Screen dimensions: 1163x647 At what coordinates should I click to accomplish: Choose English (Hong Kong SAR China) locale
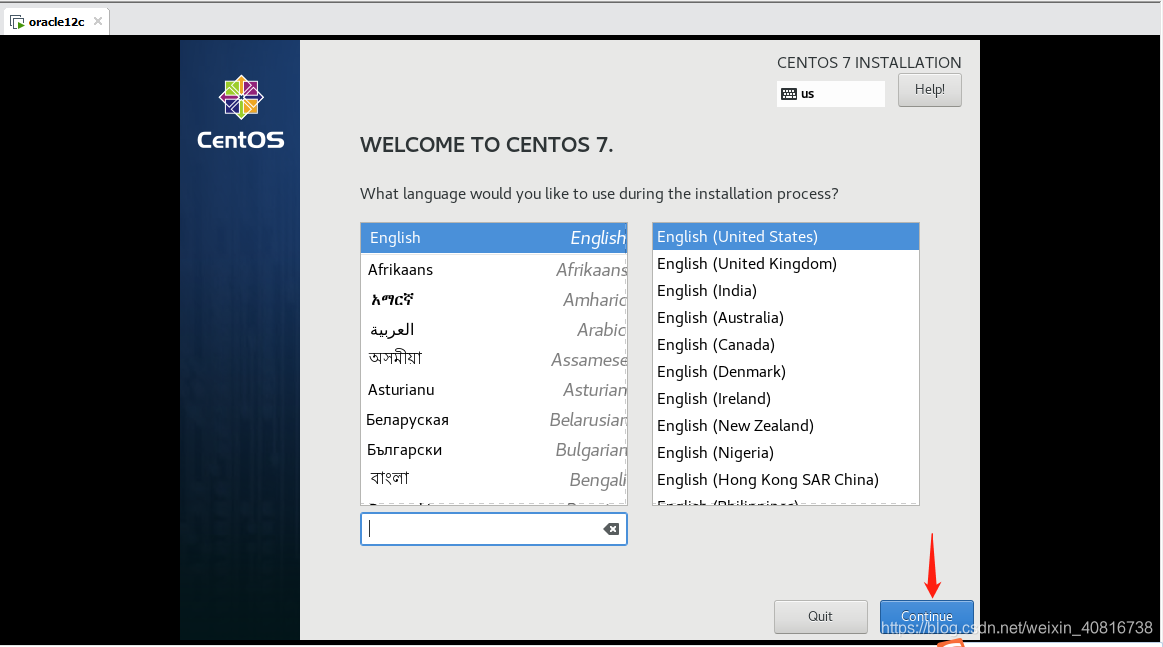coord(785,480)
